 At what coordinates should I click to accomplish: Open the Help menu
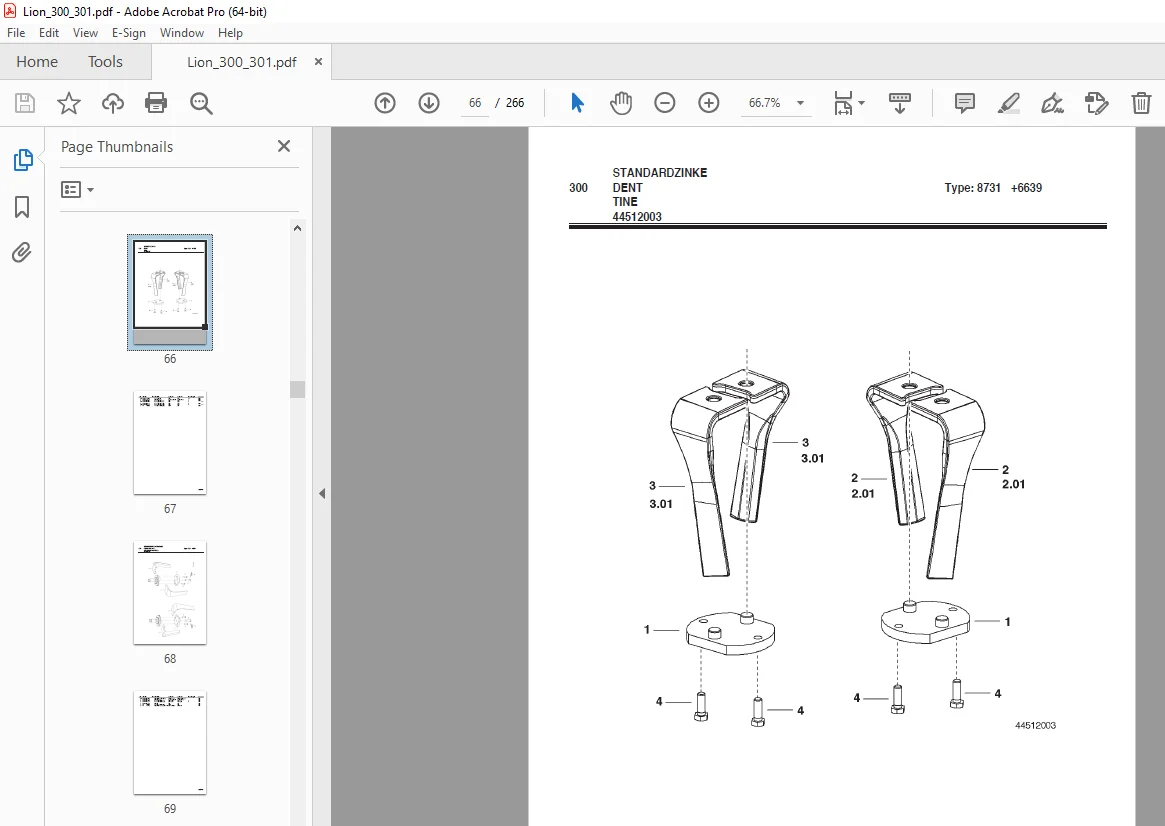230,33
